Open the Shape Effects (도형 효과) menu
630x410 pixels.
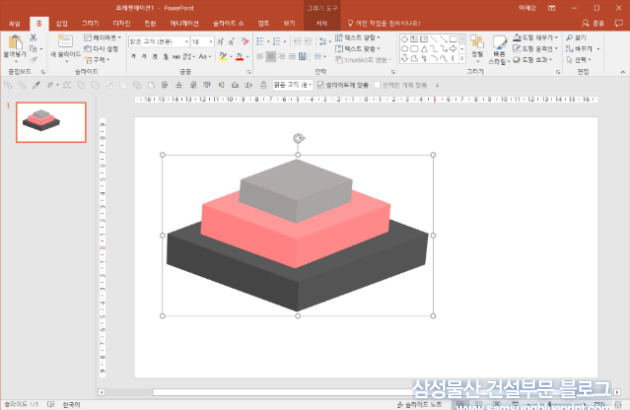(x=533, y=59)
